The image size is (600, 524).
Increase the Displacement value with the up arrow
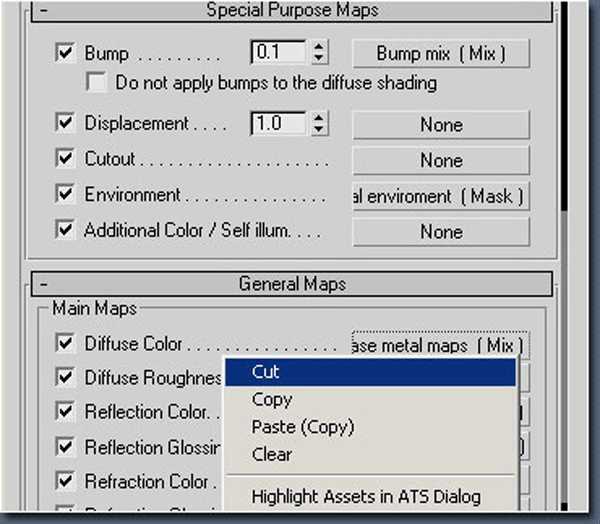point(319,119)
